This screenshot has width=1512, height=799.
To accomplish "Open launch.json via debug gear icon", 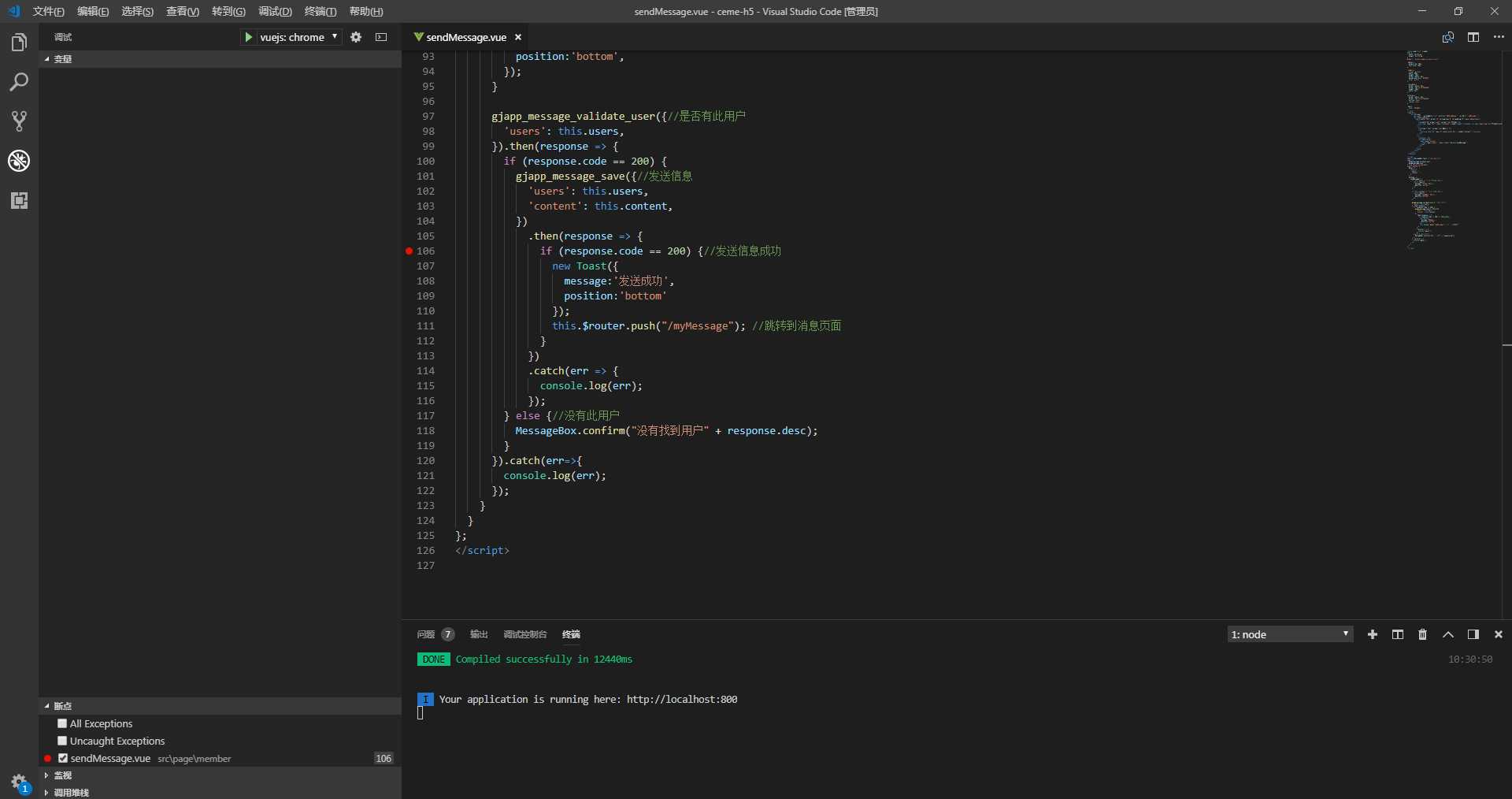I will click(356, 37).
